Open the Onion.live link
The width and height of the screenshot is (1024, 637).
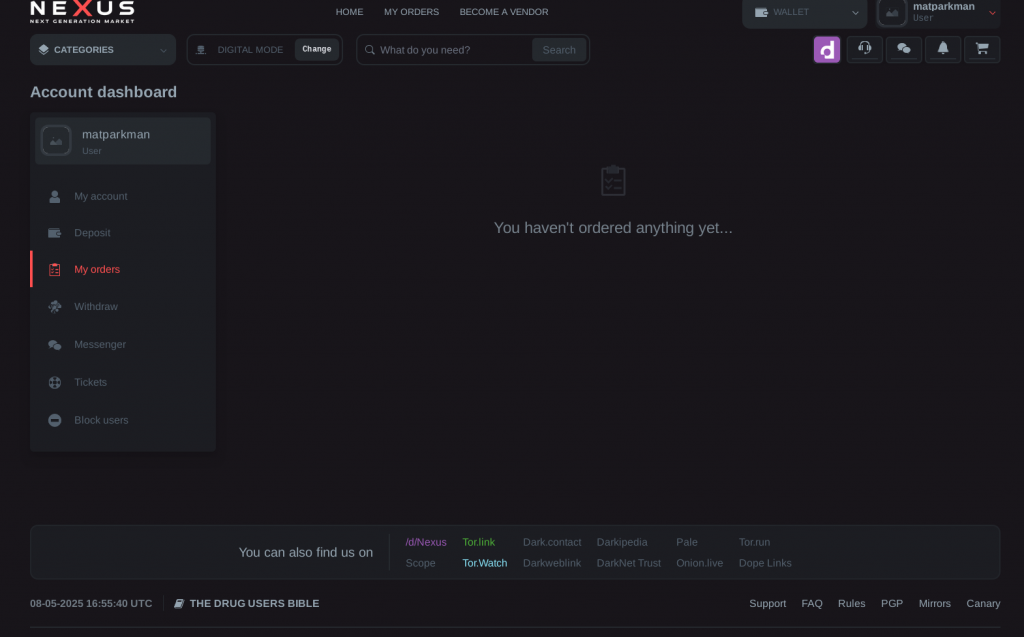699,563
